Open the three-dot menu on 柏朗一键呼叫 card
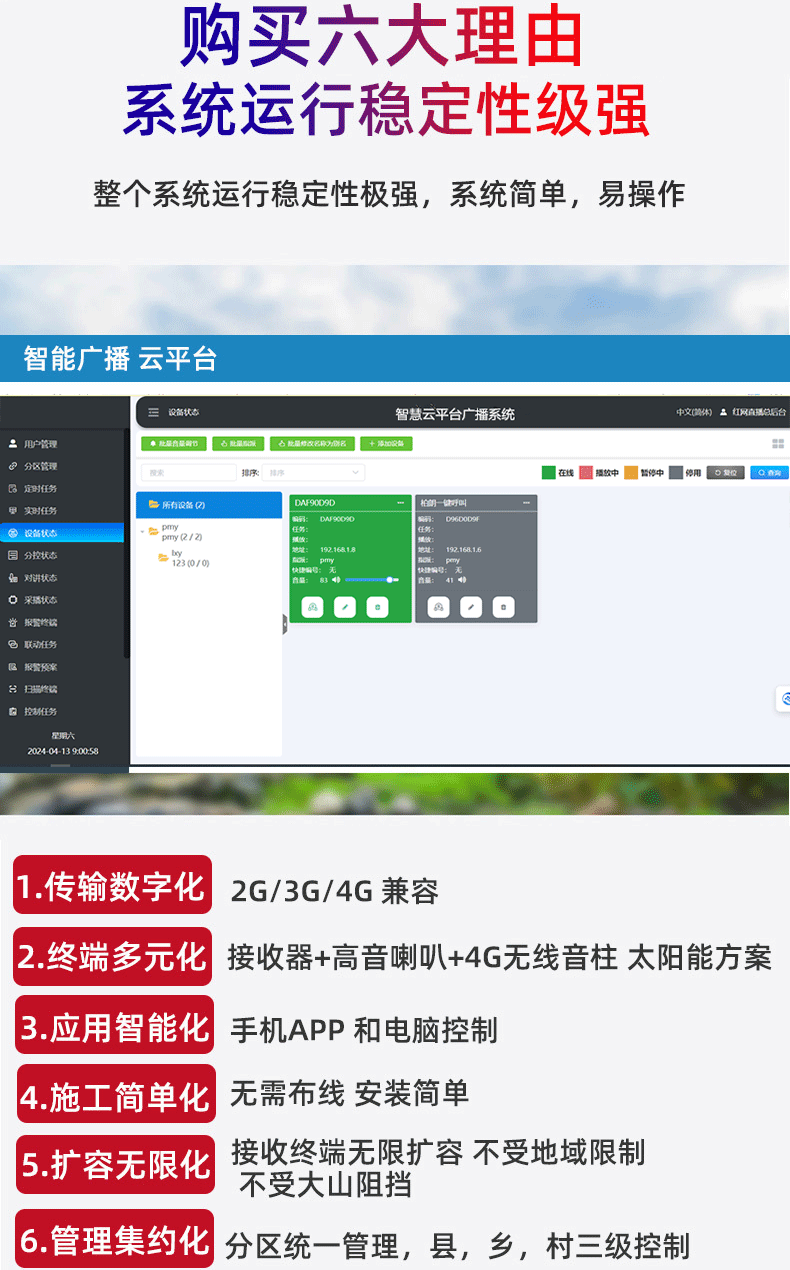The width and height of the screenshot is (790, 1270). coord(527,502)
